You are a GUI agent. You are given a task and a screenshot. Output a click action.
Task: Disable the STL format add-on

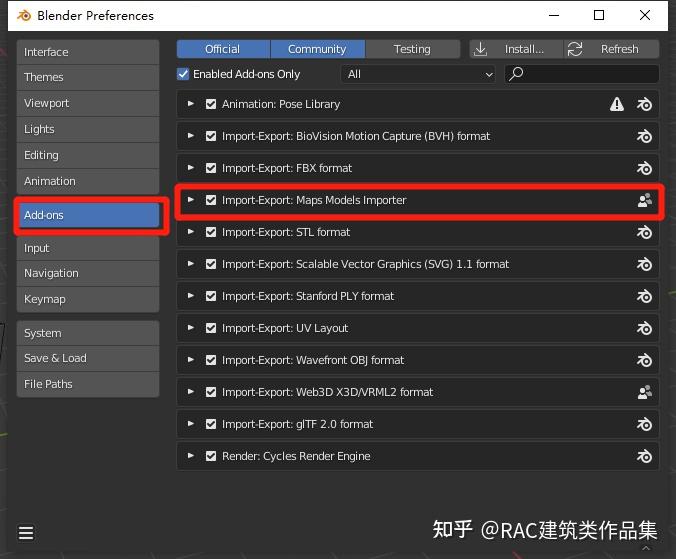[x=211, y=232]
